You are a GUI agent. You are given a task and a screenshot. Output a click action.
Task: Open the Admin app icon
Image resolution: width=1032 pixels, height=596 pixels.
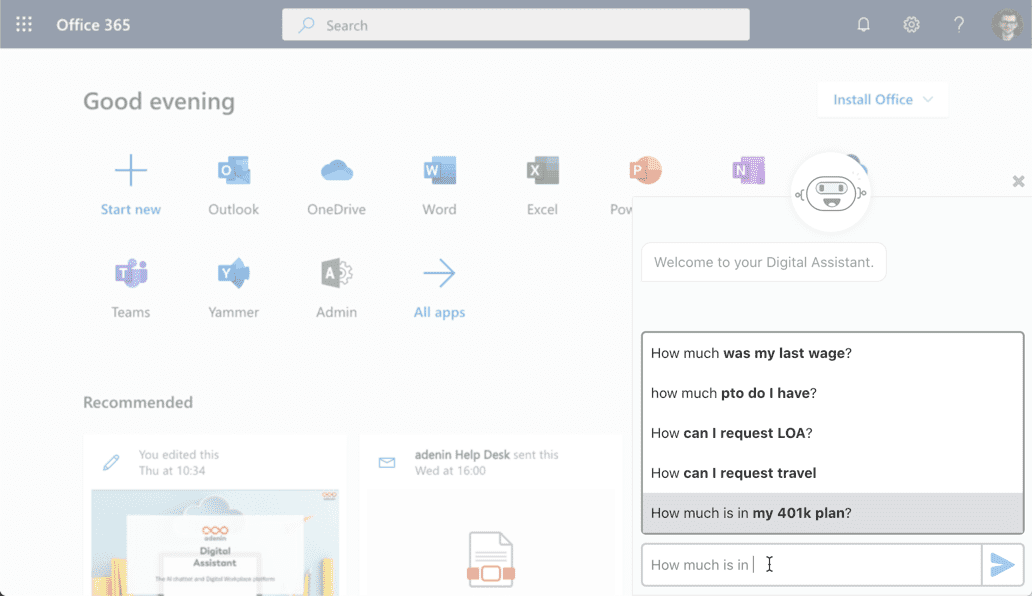(336, 273)
